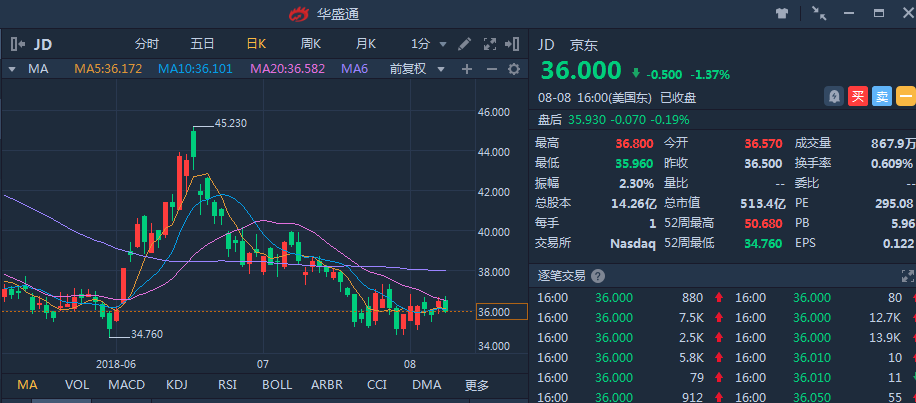Select the BOLL indicator
This screenshot has width=916, height=403.
[x=277, y=385]
